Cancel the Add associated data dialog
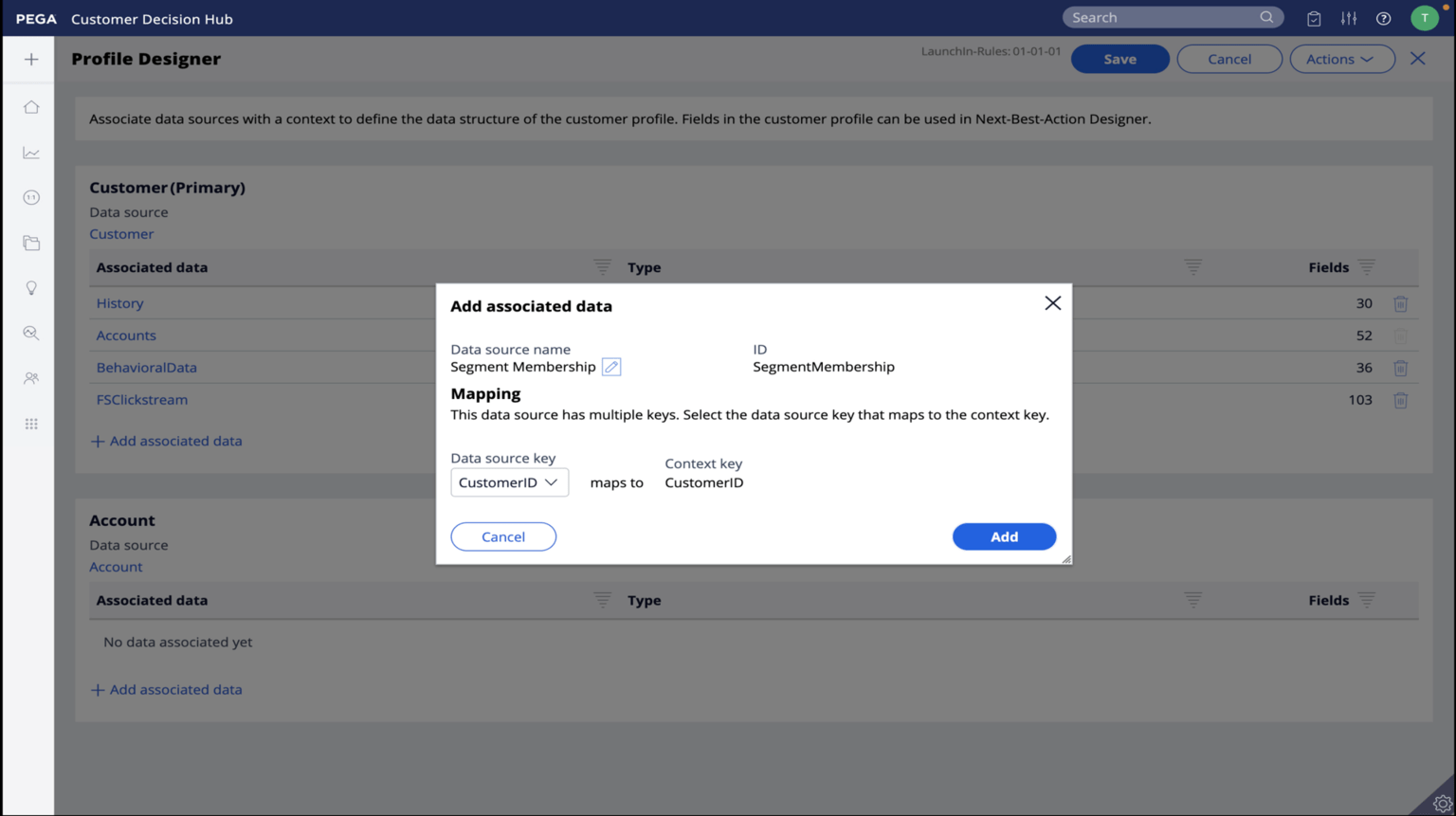The height and width of the screenshot is (816, 1456). point(503,536)
